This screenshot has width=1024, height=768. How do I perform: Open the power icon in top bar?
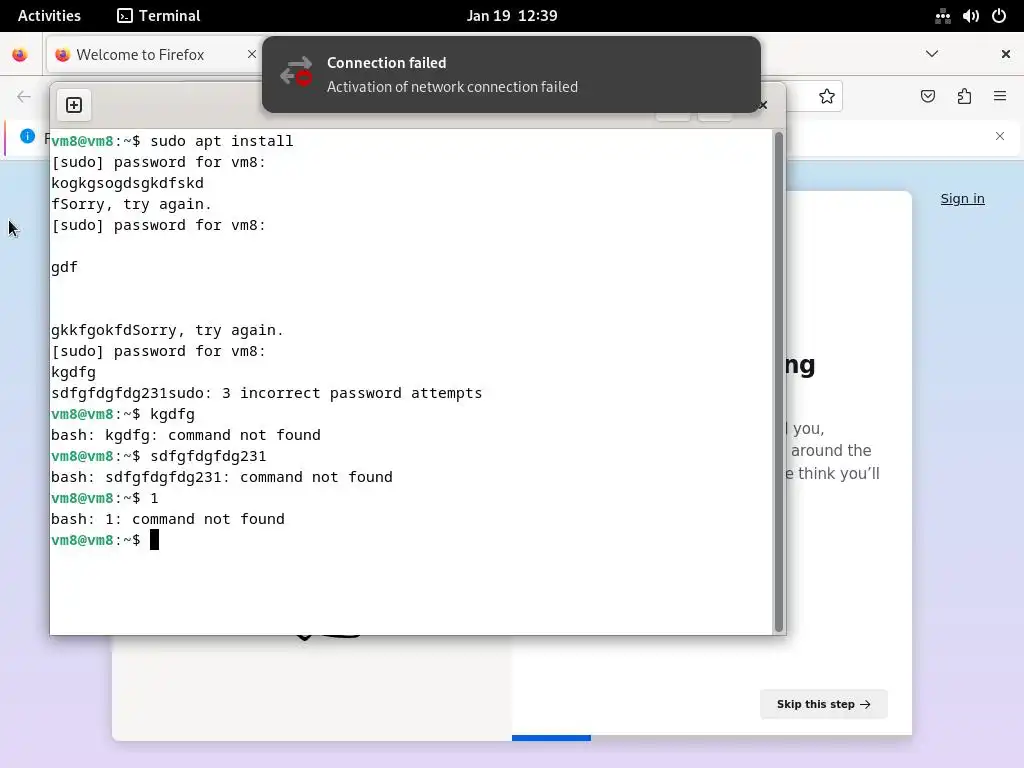999,16
